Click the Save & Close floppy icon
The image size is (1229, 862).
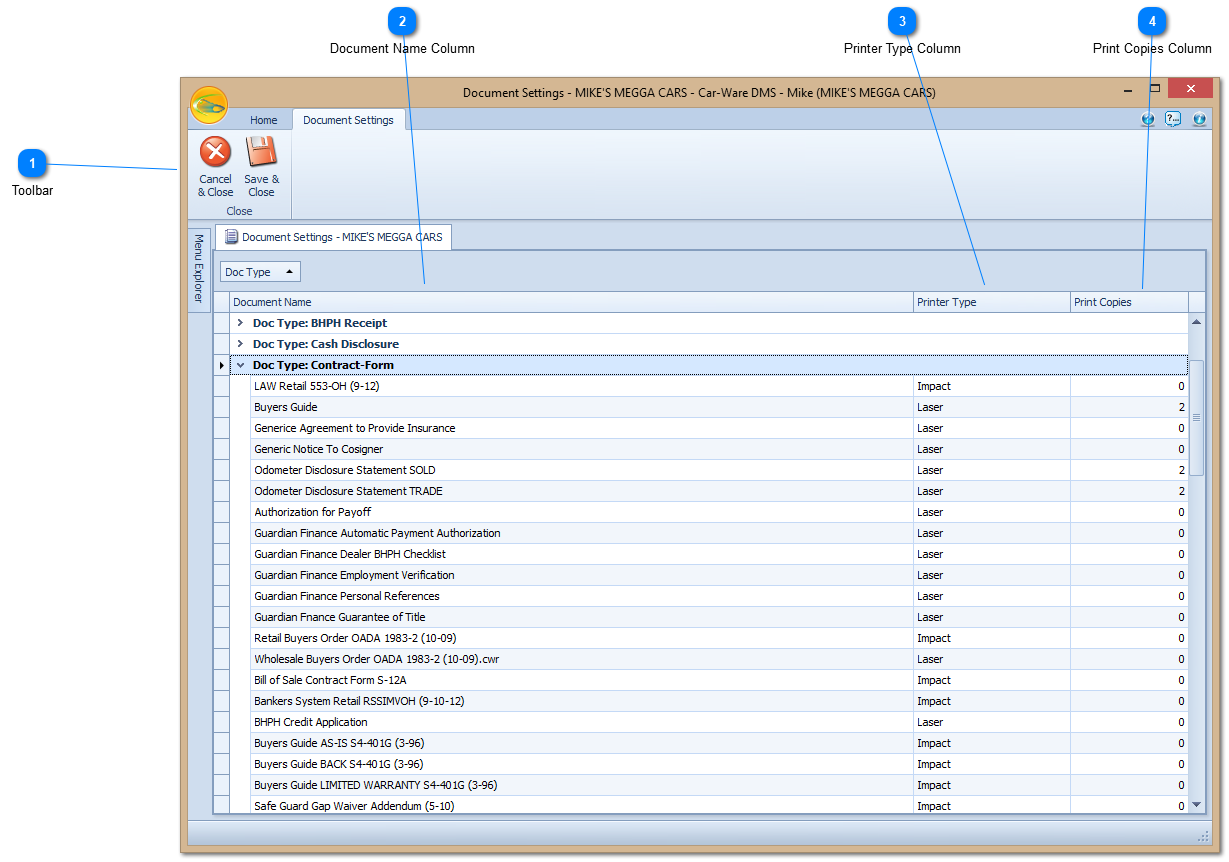[x=261, y=152]
